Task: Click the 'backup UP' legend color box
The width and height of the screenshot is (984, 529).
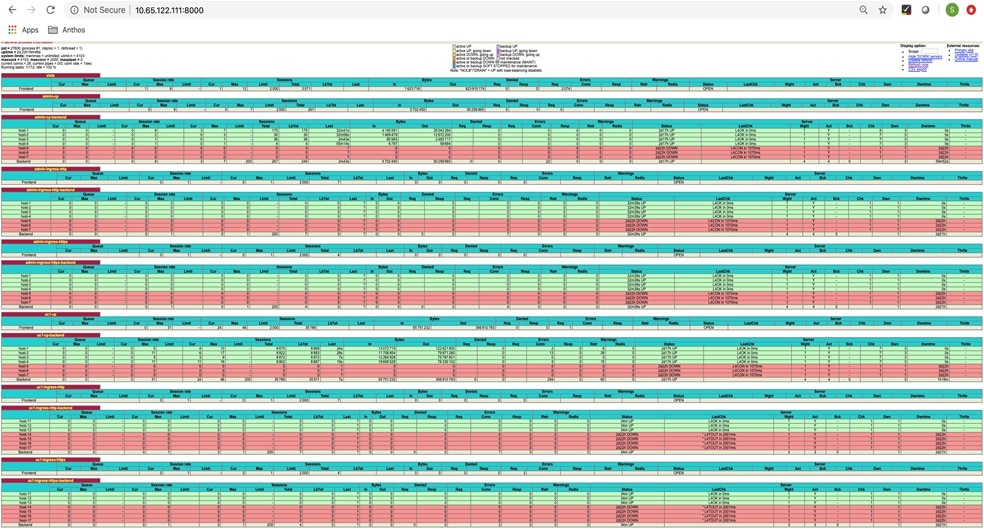Action: click(498, 46)
